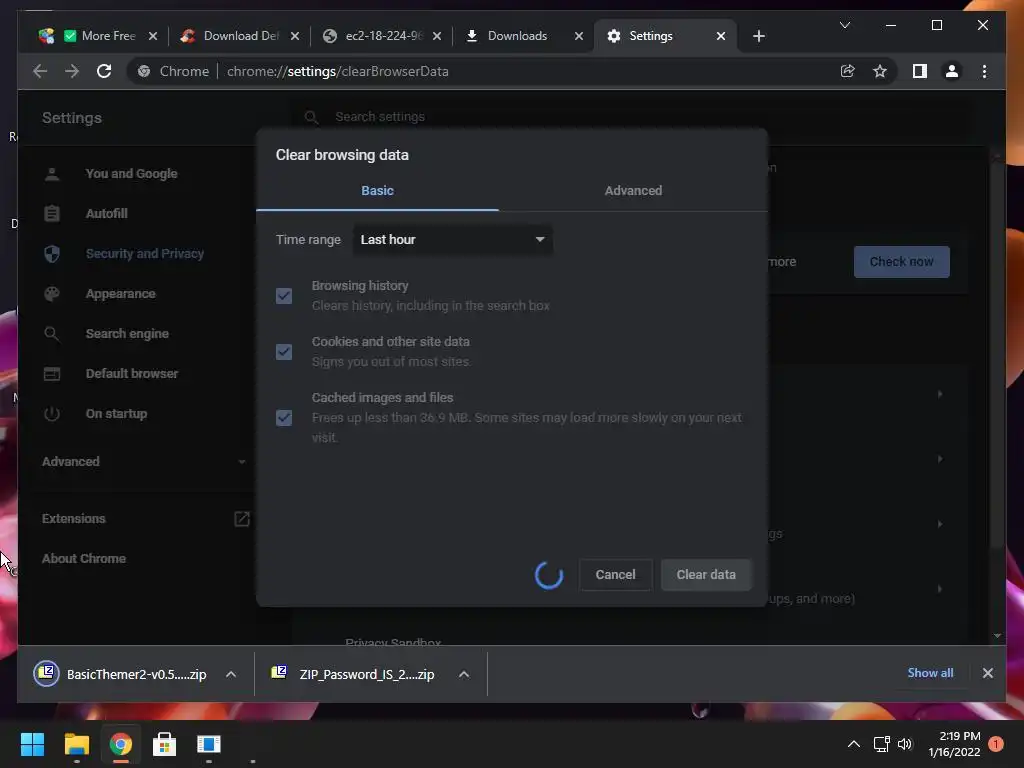Open Appearance settings

(x=120, y=294)
